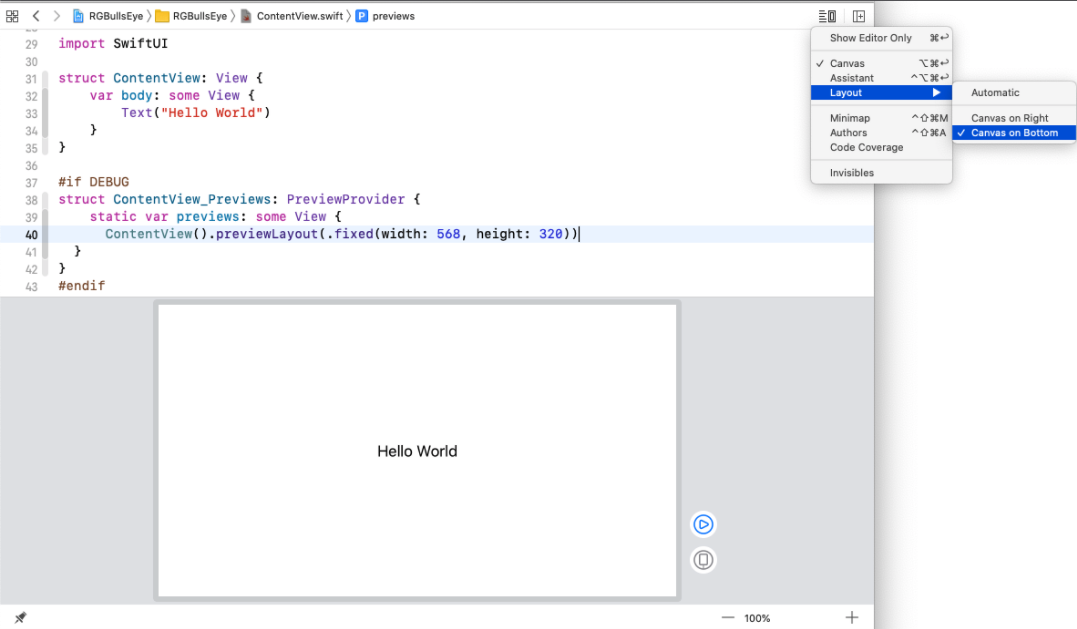
Task: Choose the Assistant menu option
Action: click(881, 78)
